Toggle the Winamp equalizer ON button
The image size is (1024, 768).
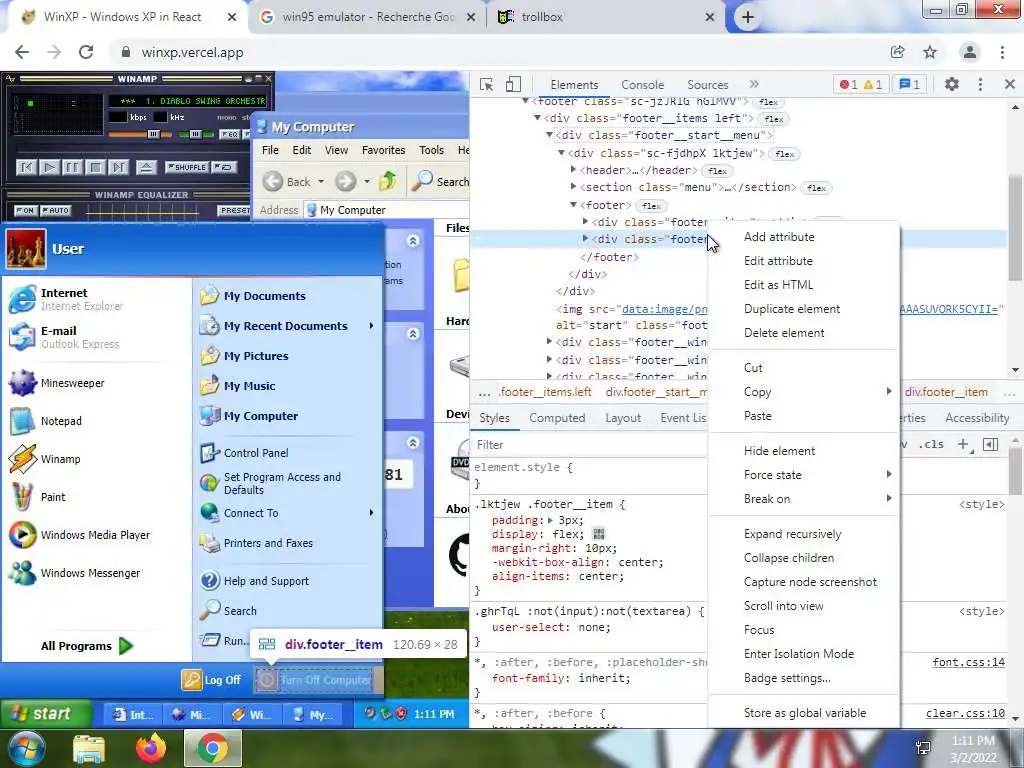pos(25,210)
